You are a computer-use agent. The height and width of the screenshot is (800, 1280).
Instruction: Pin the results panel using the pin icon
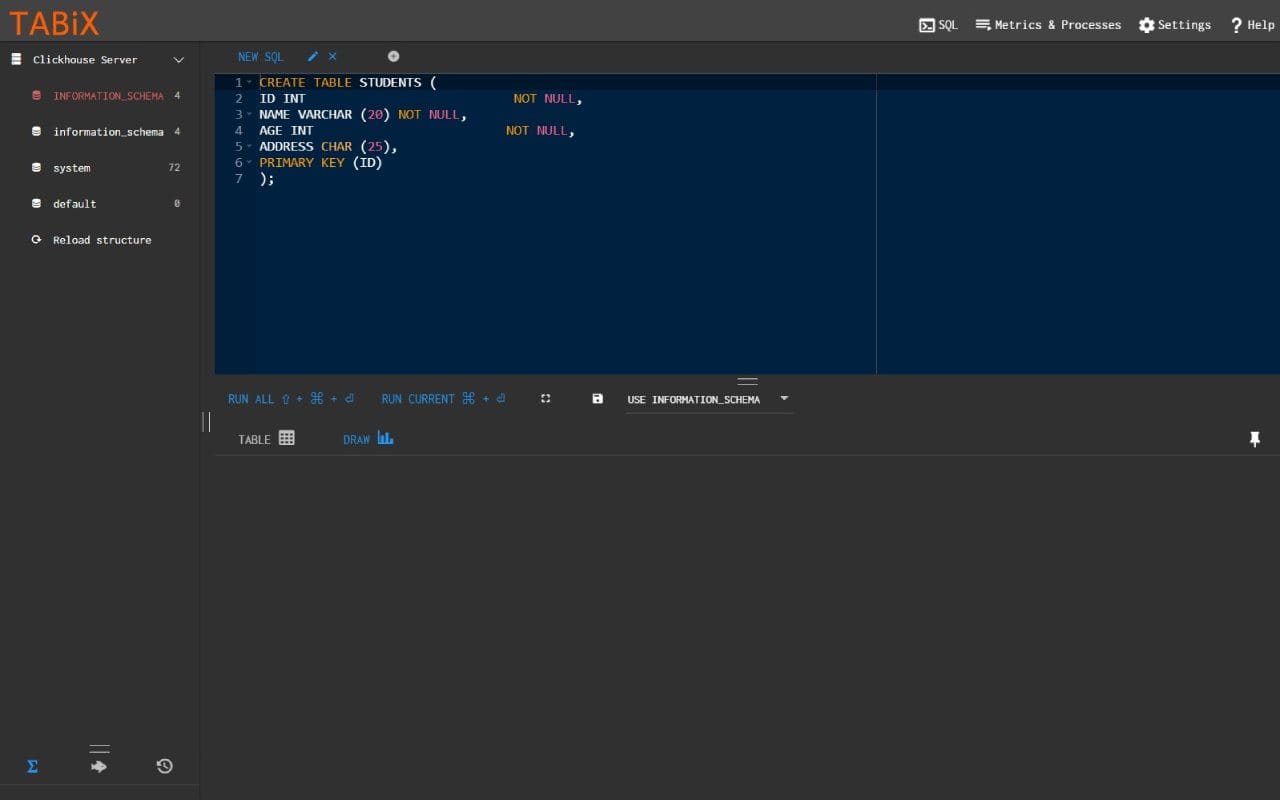click(x=1255, y=439)
